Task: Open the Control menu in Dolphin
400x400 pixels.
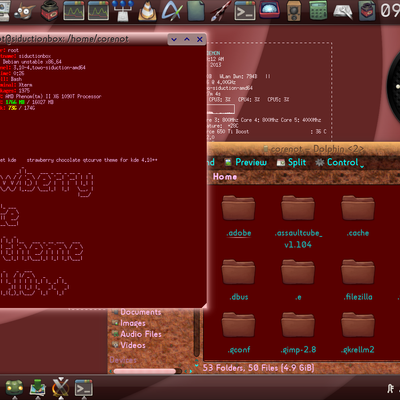Action: pos(339,162)
